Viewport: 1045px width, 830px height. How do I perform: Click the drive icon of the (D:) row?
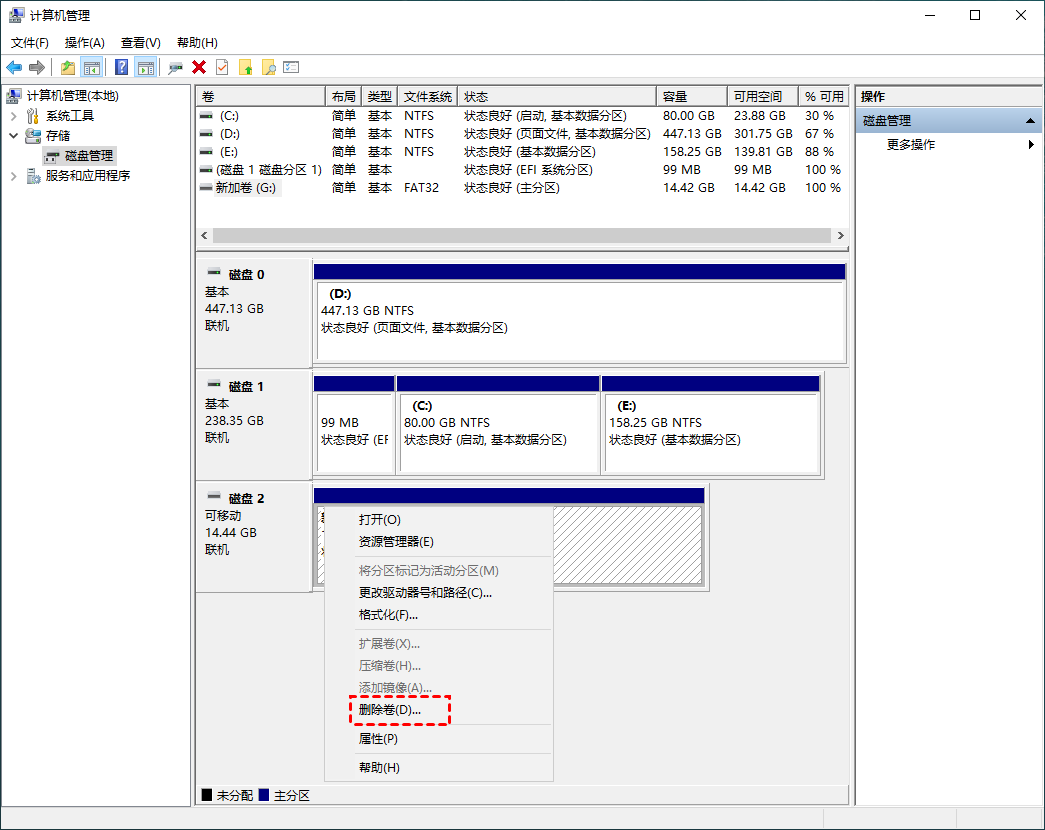click(207, 134)
